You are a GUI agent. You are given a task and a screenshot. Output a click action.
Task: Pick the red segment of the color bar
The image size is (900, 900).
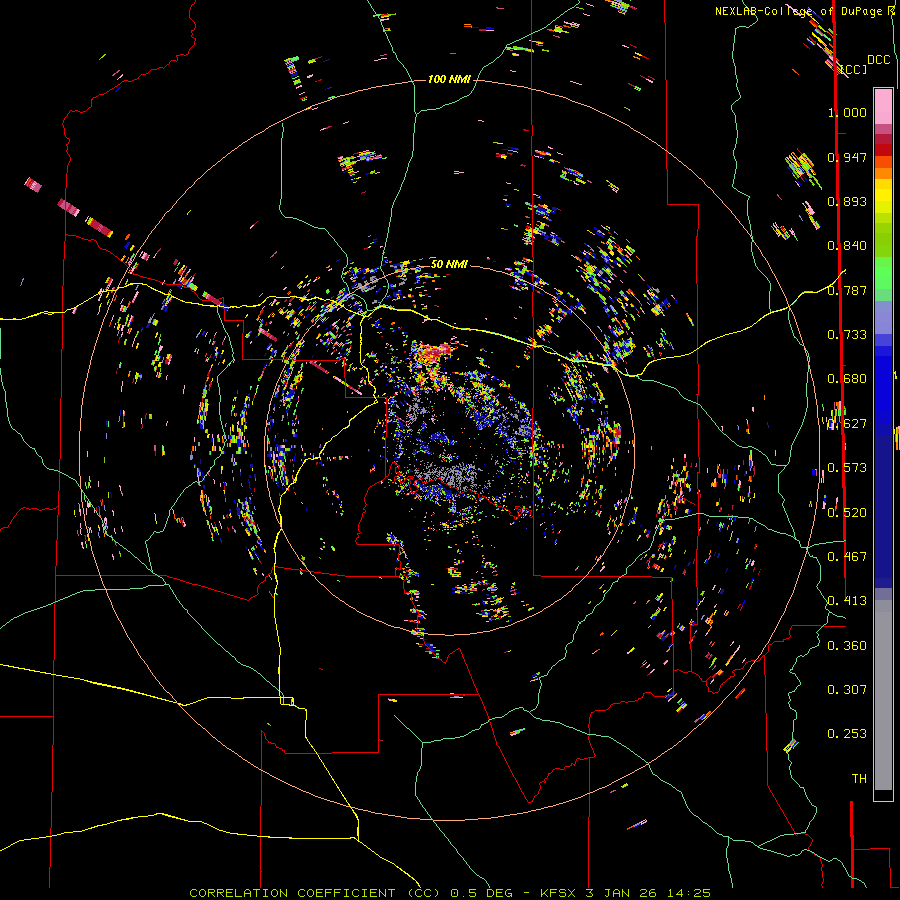[883, 150]
